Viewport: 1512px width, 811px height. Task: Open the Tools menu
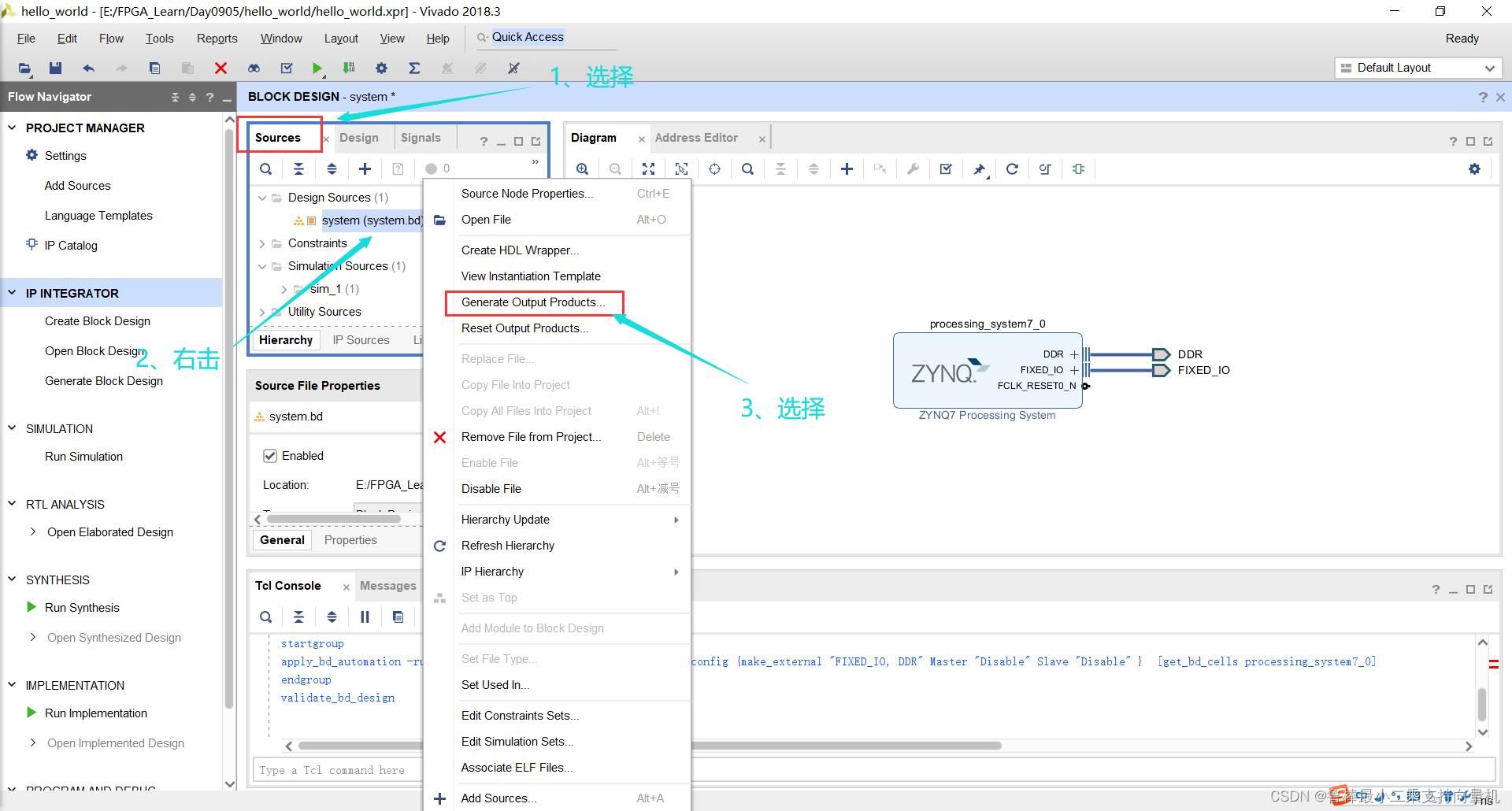tap(159, 39)
